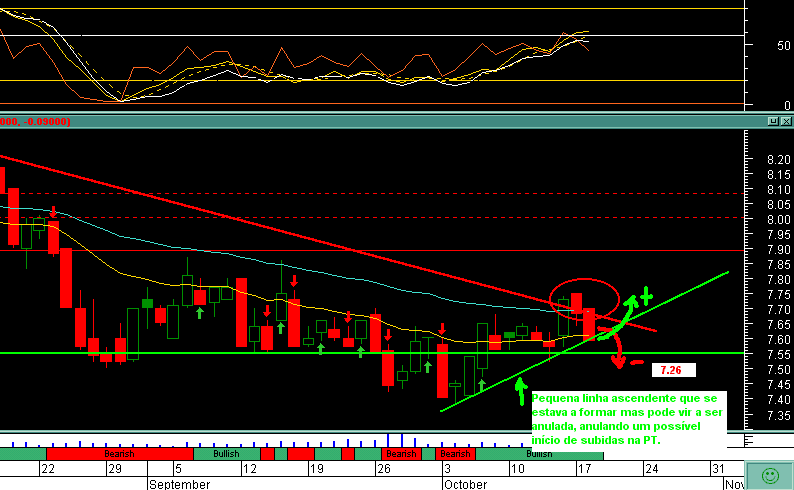Image resolution: width=794 pixels, height=490 pixels.
Task: Maximize the price chart inner pane
Action: click(x=773, y=121)
